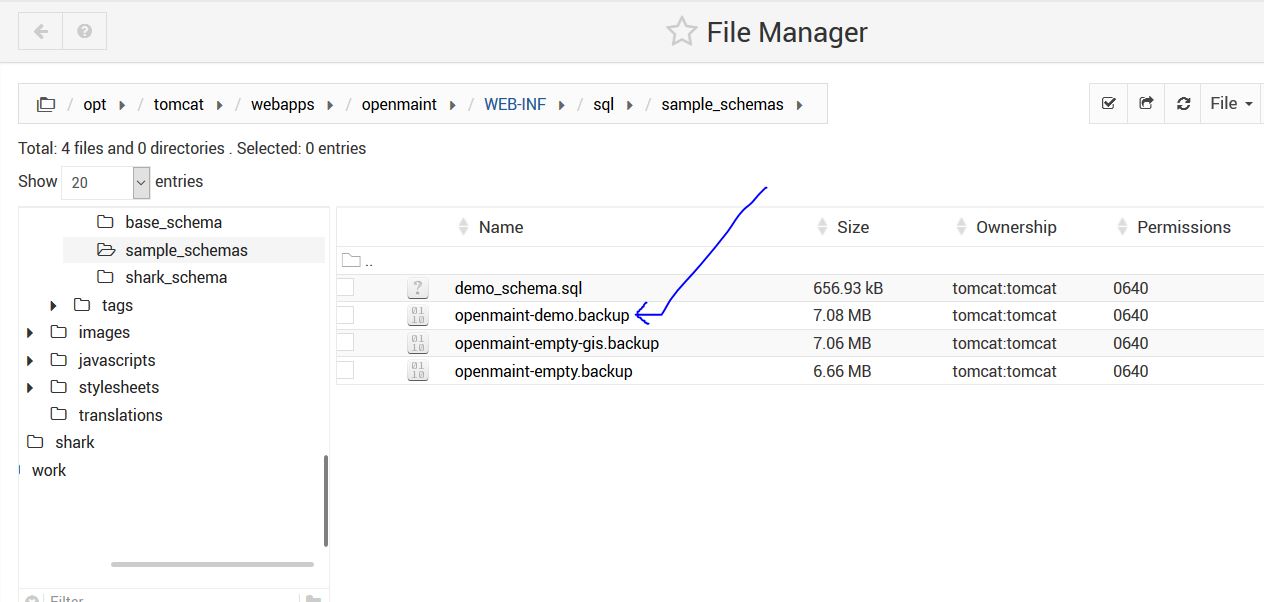Click the select all checkmark toolbar icon
Image resolution: width=1264 pixels, height=602 pixels.
pos(1108,103)
